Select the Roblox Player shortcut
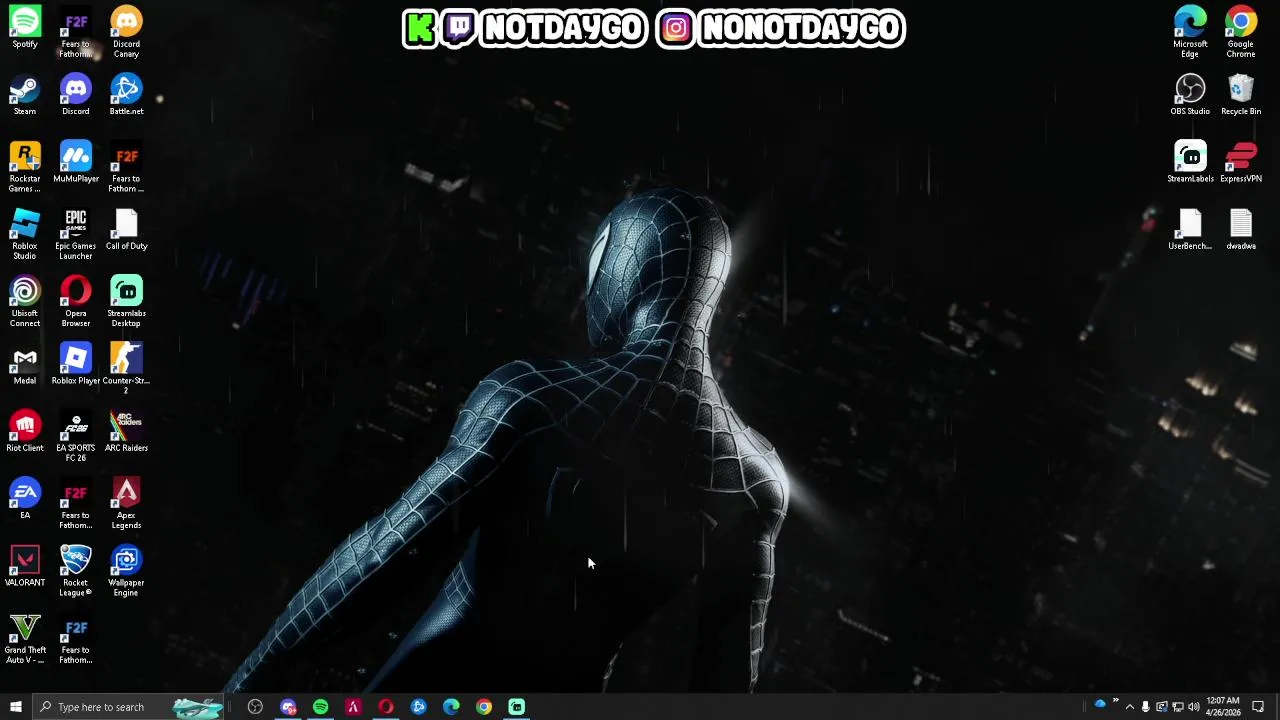 (76, 364)
